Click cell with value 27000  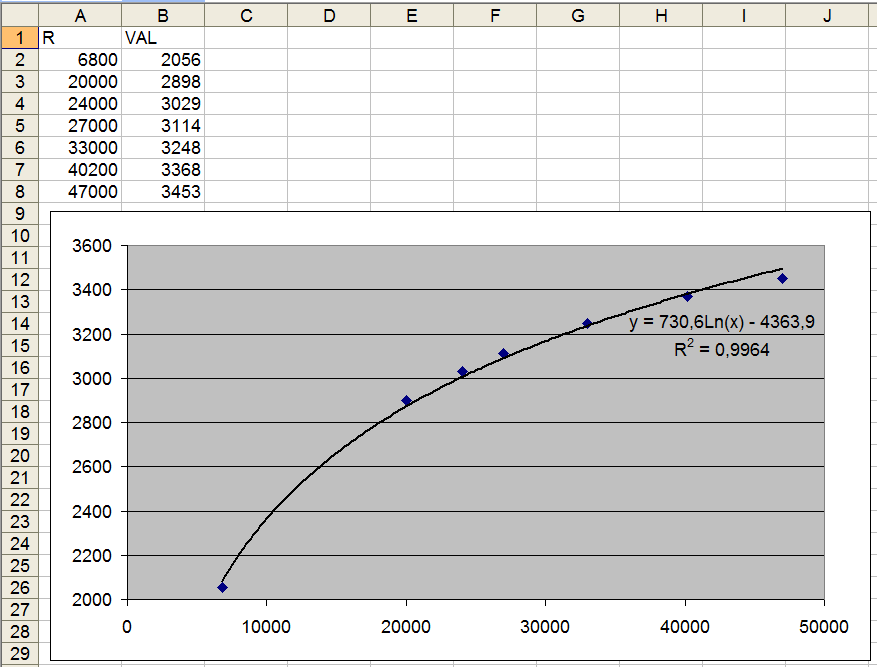[80, 125]
